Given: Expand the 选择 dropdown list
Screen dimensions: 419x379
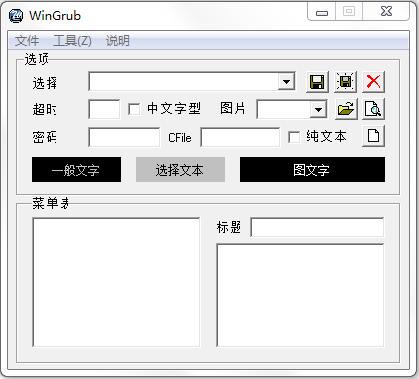Looking at the screenshot, I should coord(286,81).
